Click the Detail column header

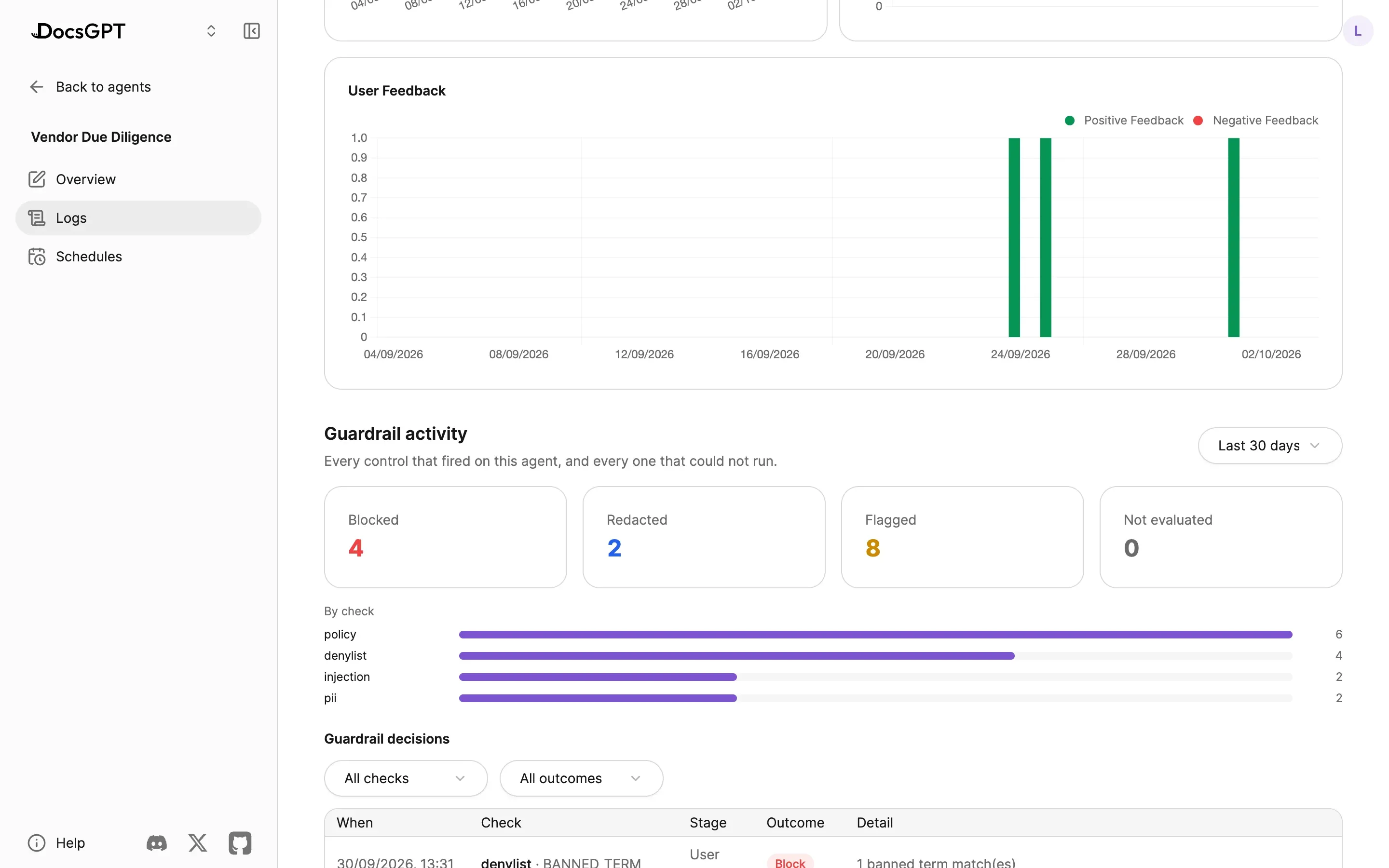pyautogui.click(x=874, y=823)
